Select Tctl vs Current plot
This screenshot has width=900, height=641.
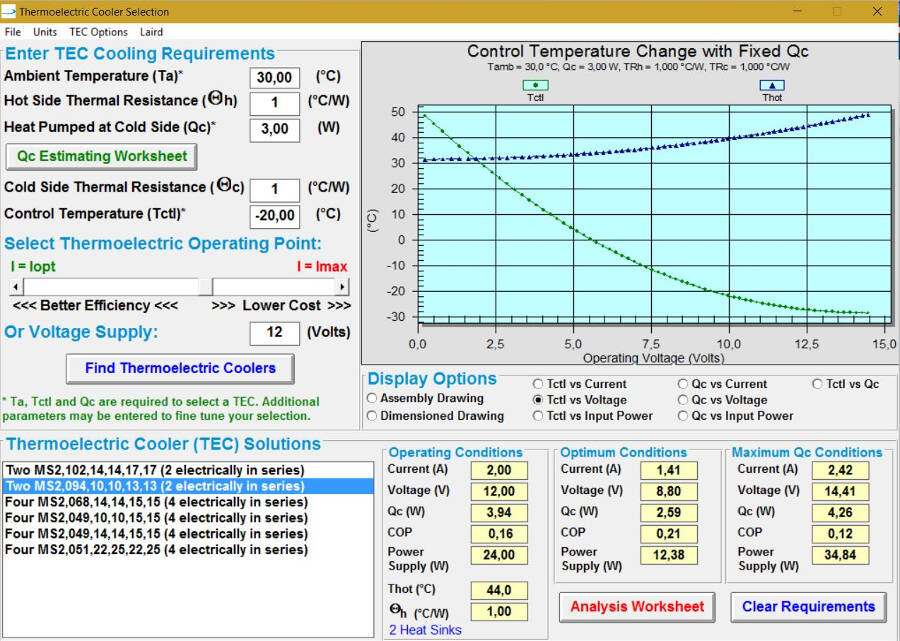tap(538, 384)
